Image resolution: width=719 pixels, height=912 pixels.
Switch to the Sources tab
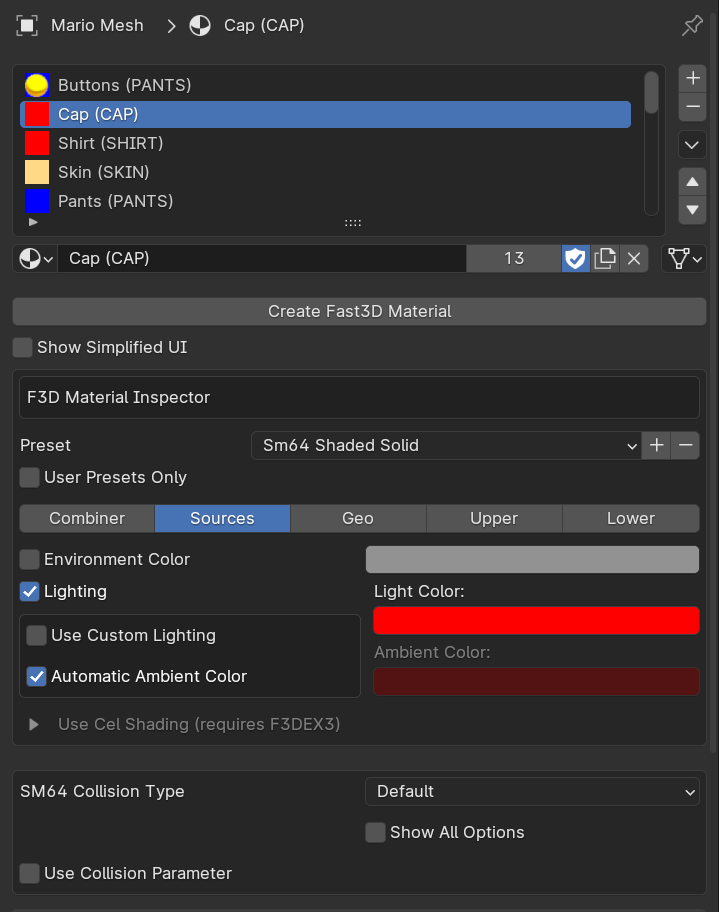click(222, 519)
